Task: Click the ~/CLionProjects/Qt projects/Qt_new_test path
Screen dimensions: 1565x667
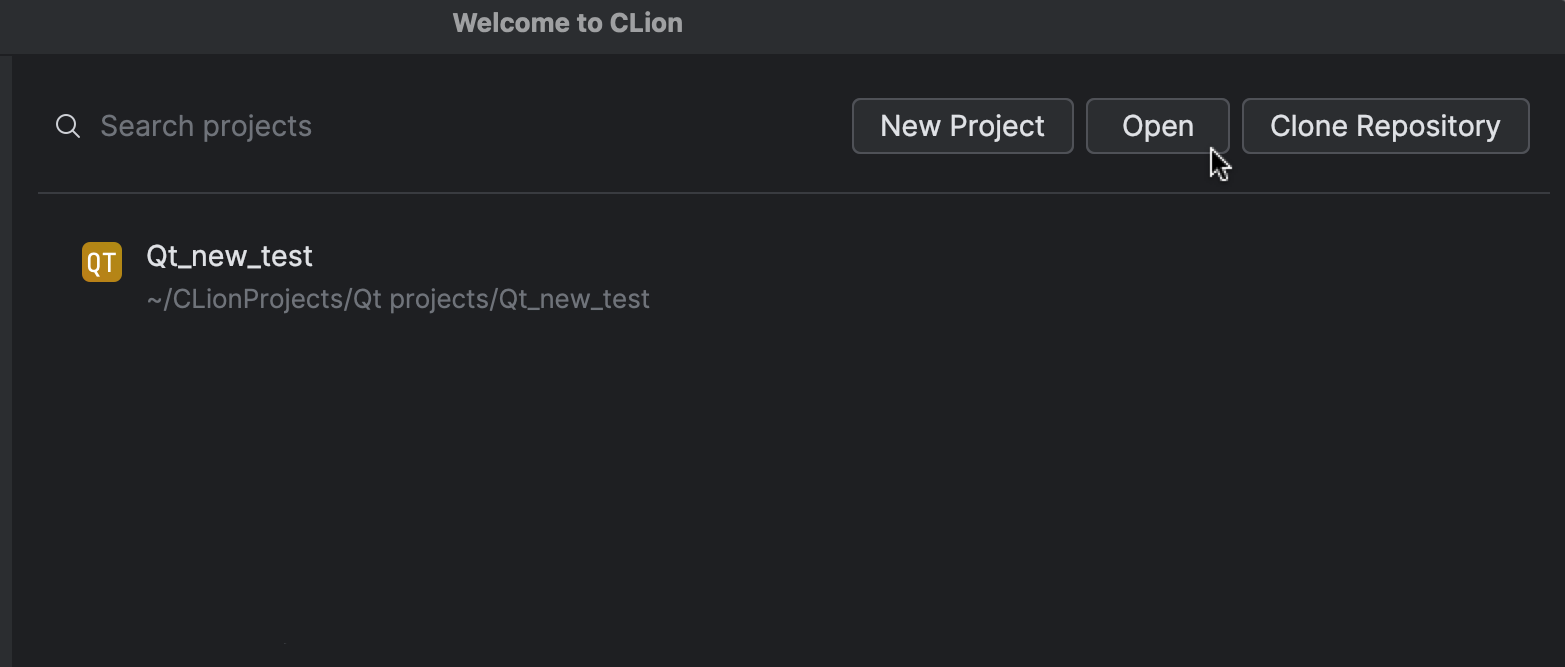Action: pos(398,299)
